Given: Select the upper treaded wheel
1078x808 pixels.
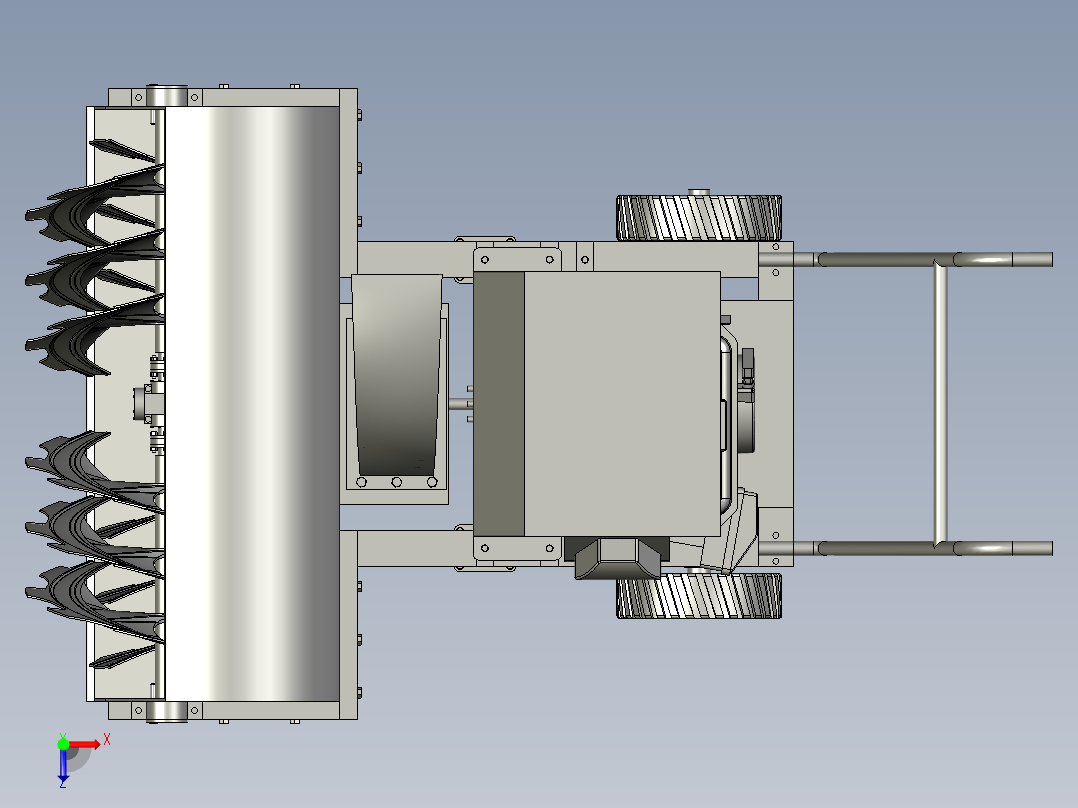Looking at the screenshot, I should [699, 218].
